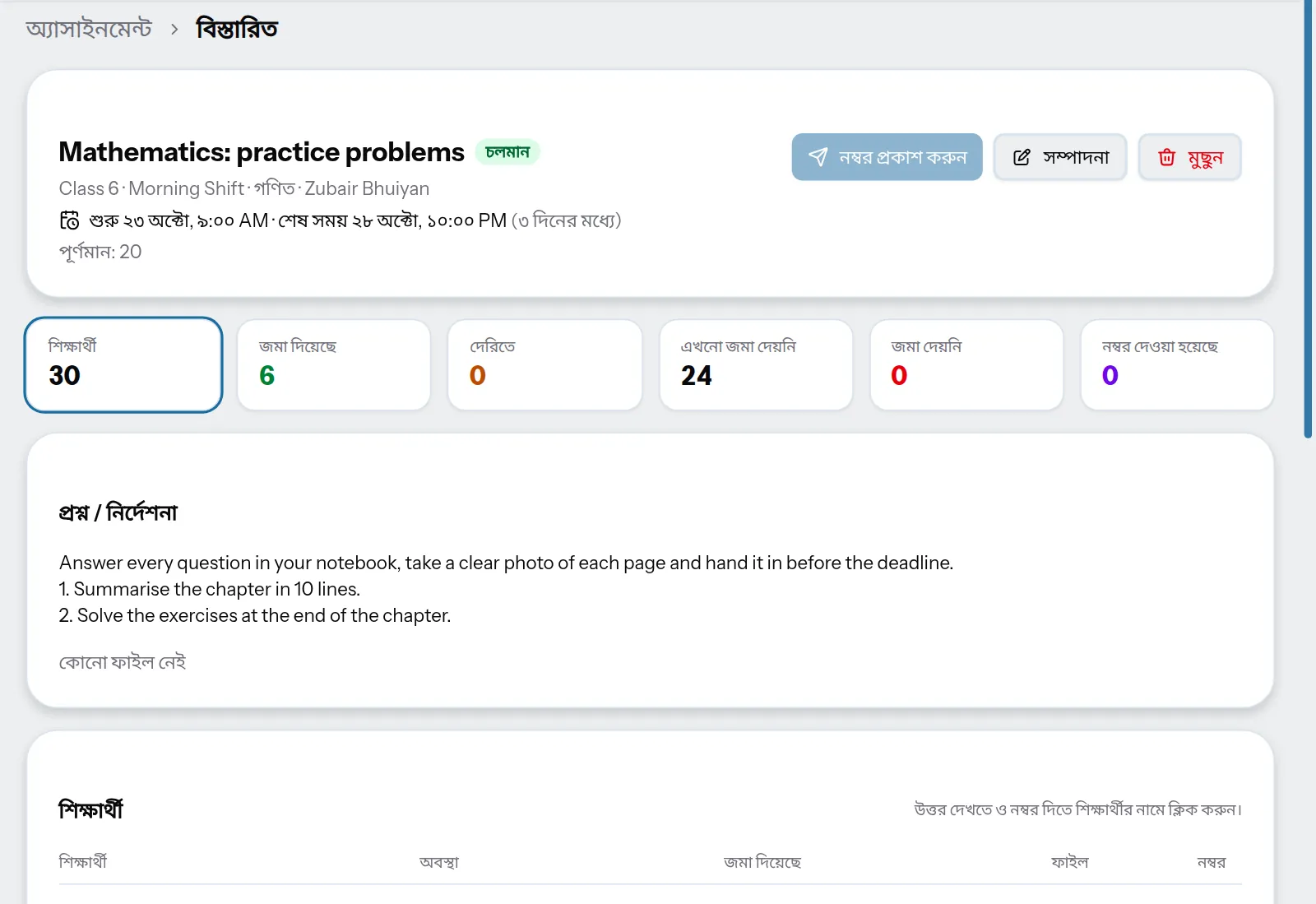Select the শিক্ষার্থী 30 filter card
This screenshot has height=904, width=1316.
point(123,364)
